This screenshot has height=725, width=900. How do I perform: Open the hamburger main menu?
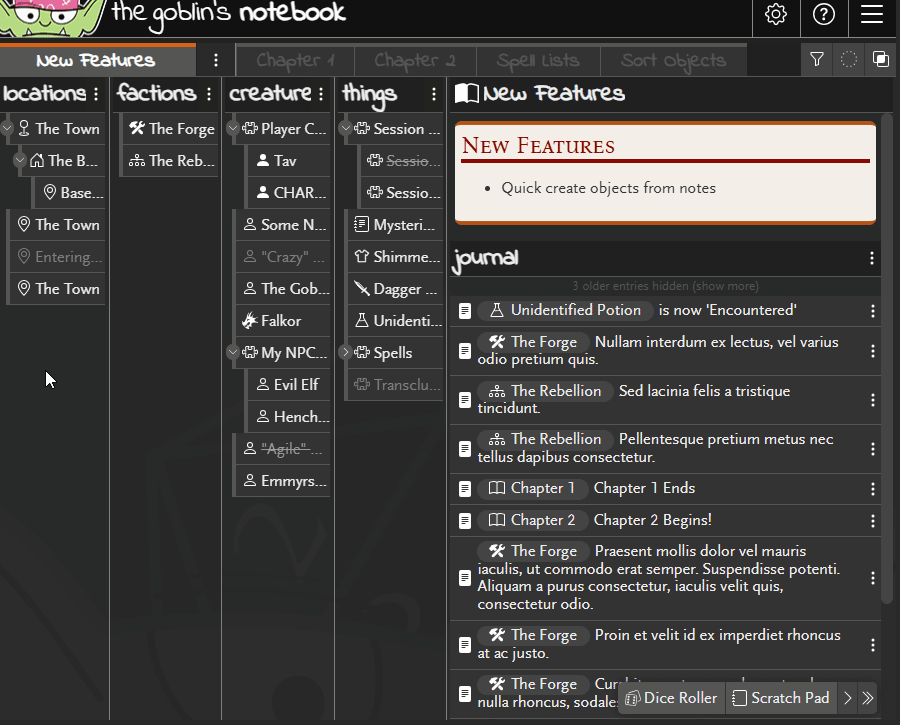[872, 15]
